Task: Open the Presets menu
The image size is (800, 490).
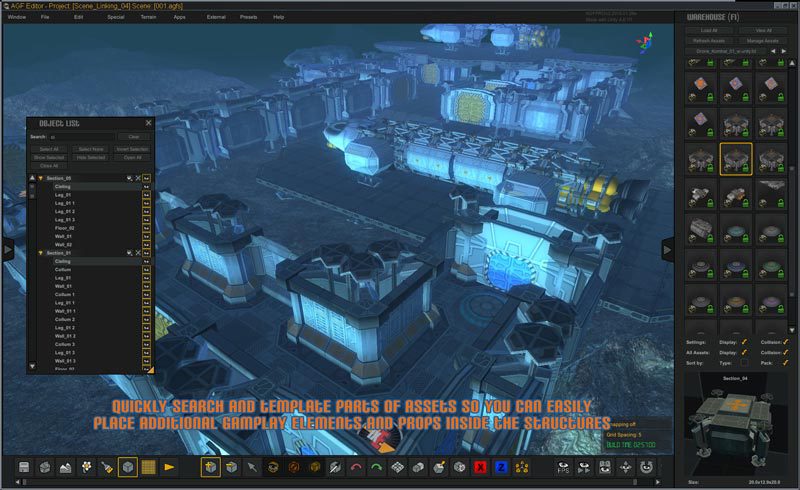Action: (248, 17)
